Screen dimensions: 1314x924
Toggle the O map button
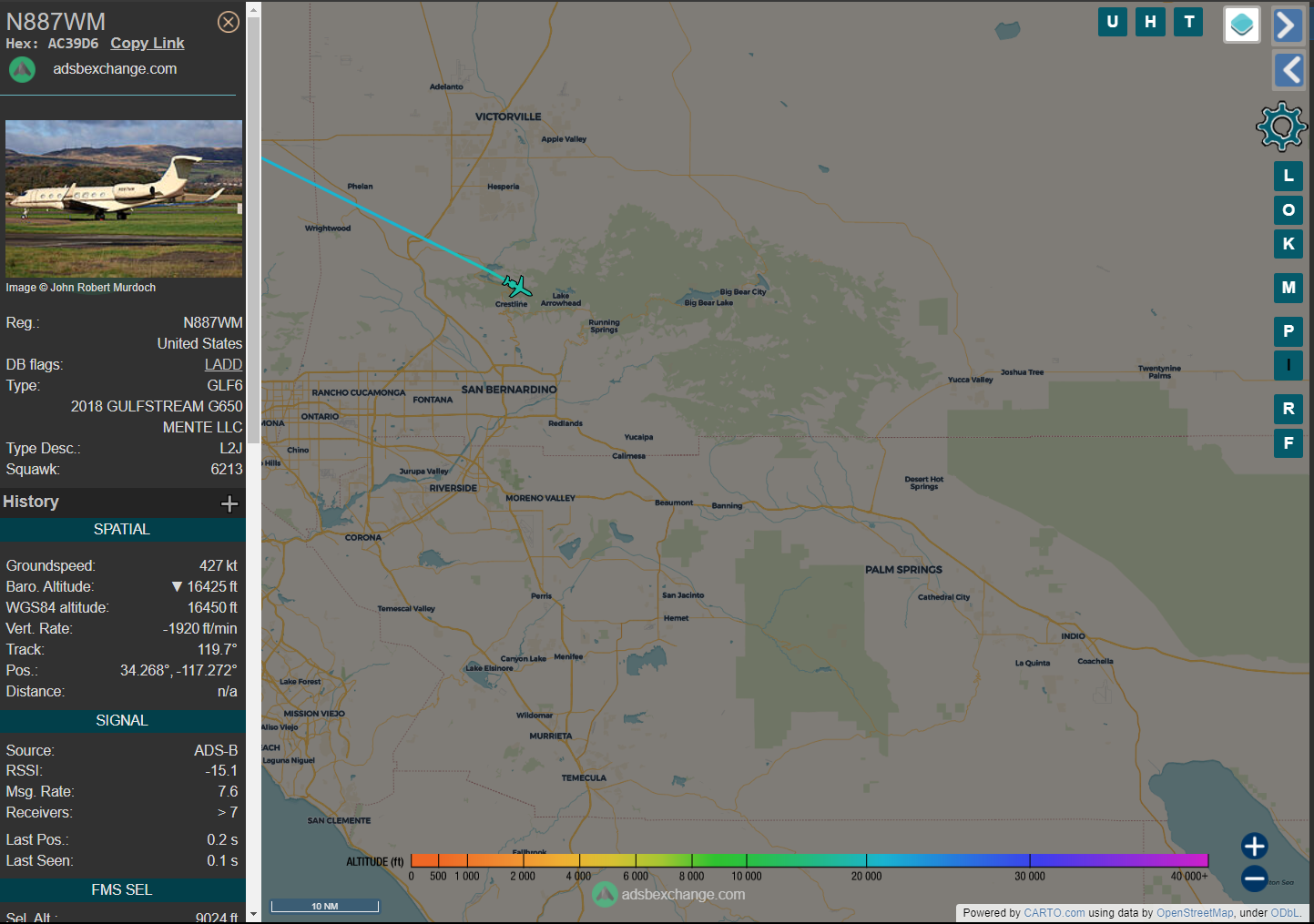pos(1289,210)
